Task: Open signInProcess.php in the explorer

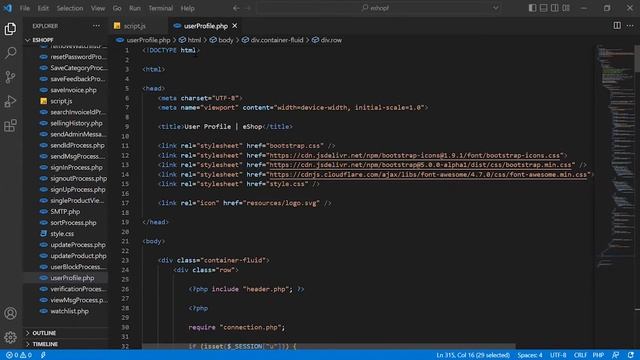Action: tap(76, 167)
